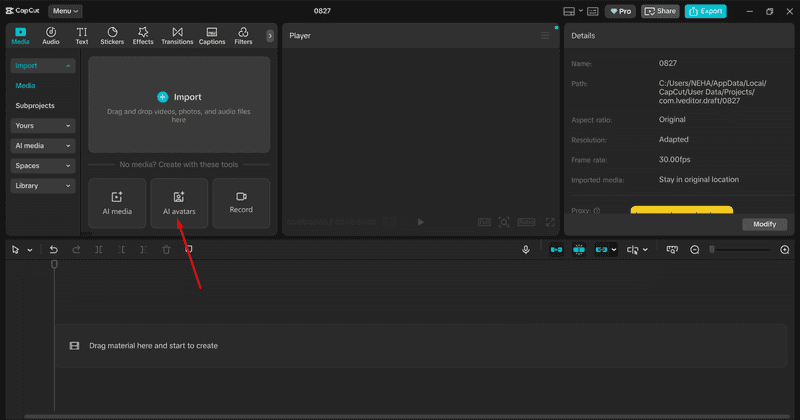
Task: Expand the AI media sidebar dropdown
Action: (x=43, y=145)
